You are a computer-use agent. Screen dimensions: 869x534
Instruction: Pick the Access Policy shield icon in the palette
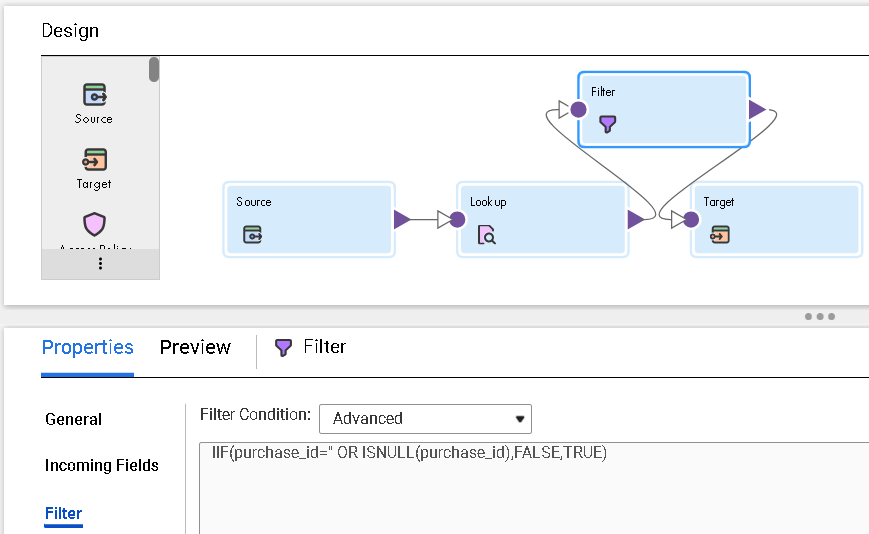[x=94, y=224]
